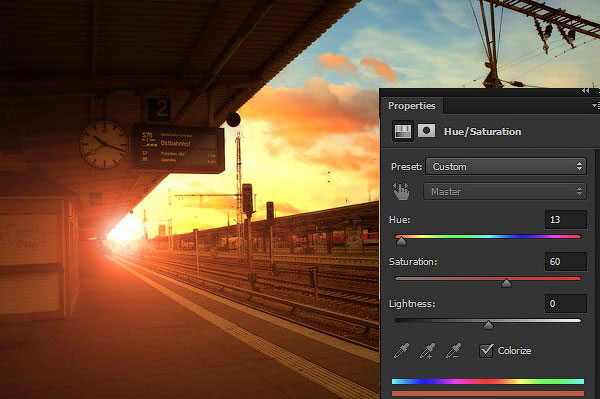Click the Hue value field showing 13

point(566,220)
